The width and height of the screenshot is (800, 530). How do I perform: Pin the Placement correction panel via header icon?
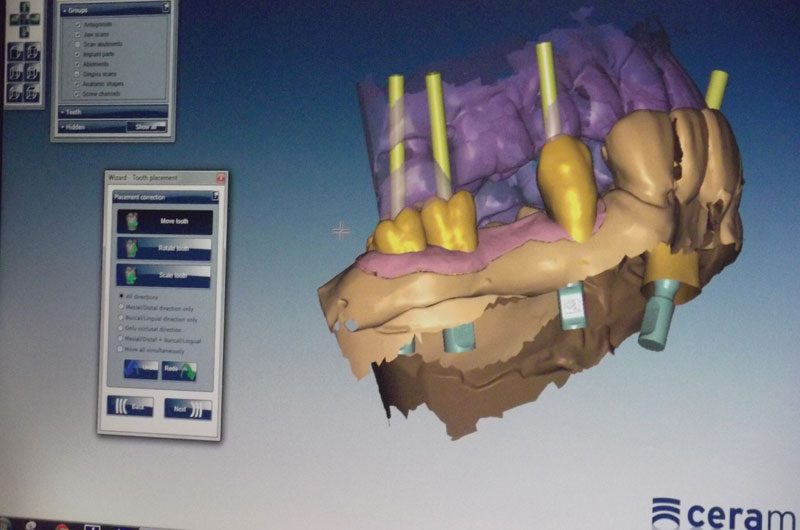215,196
